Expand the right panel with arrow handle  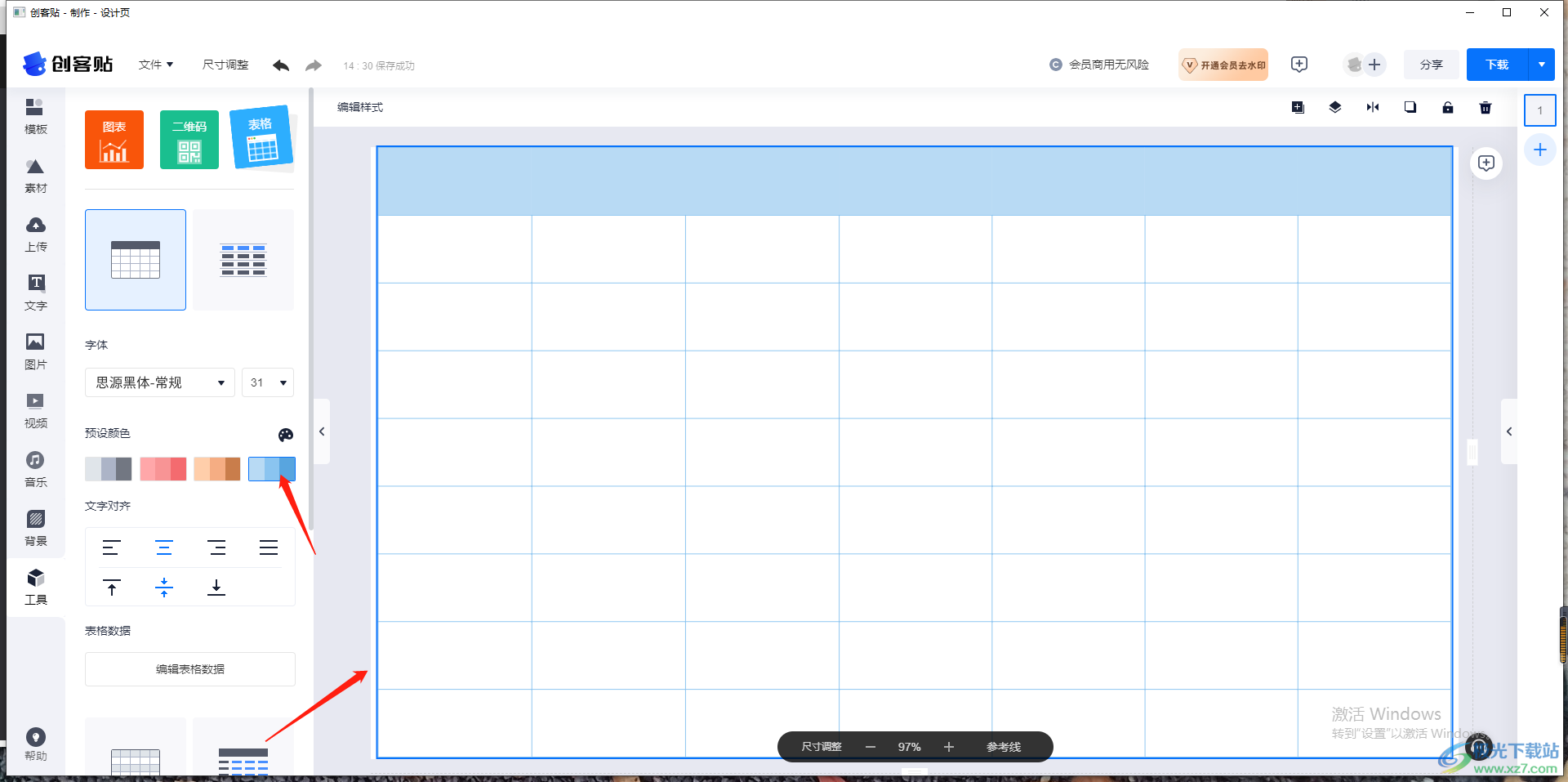point(1509,431)
